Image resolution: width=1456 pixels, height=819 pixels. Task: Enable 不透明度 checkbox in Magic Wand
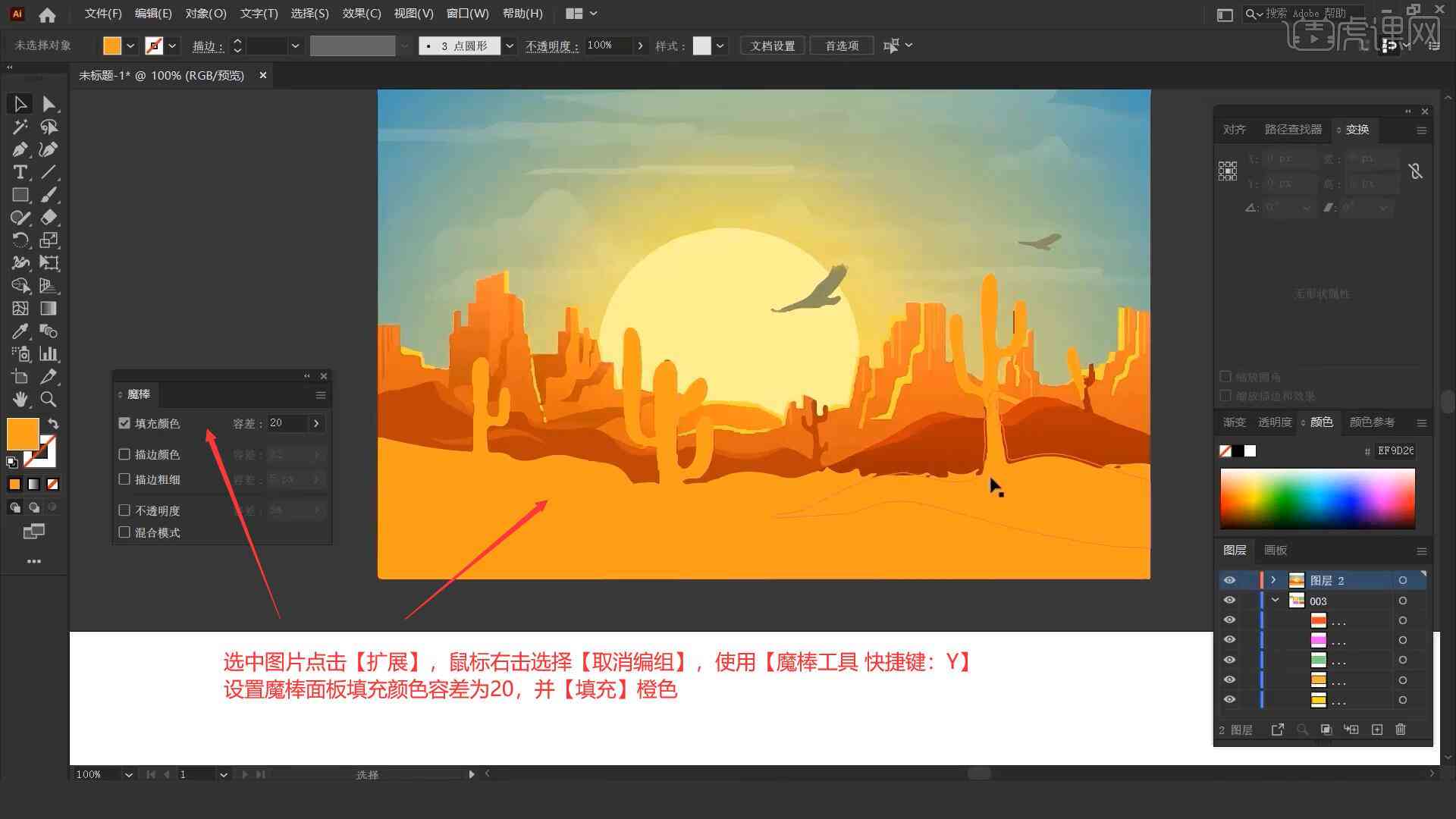coord(124,510)
